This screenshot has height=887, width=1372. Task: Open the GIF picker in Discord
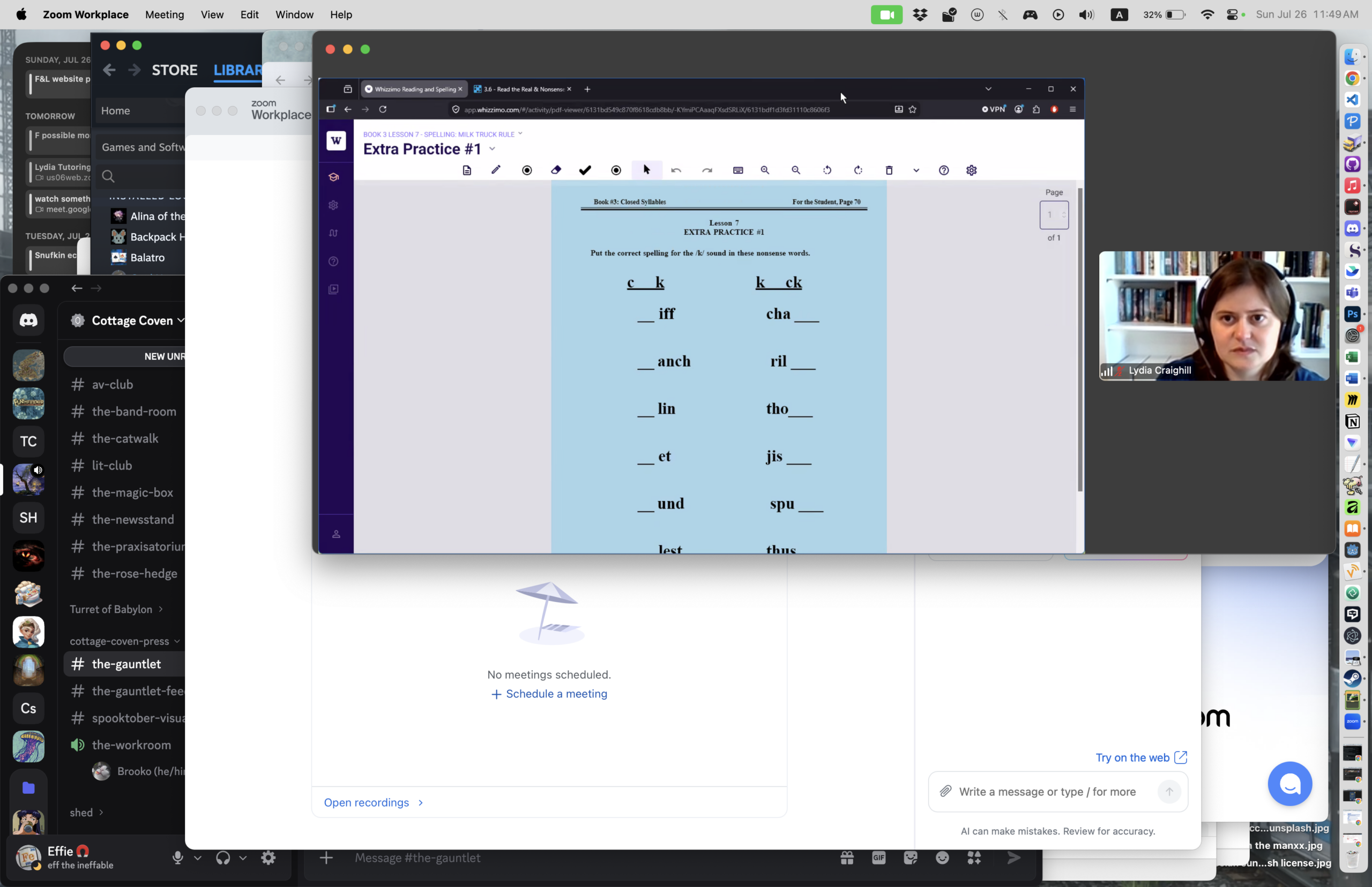click(878, 858)
